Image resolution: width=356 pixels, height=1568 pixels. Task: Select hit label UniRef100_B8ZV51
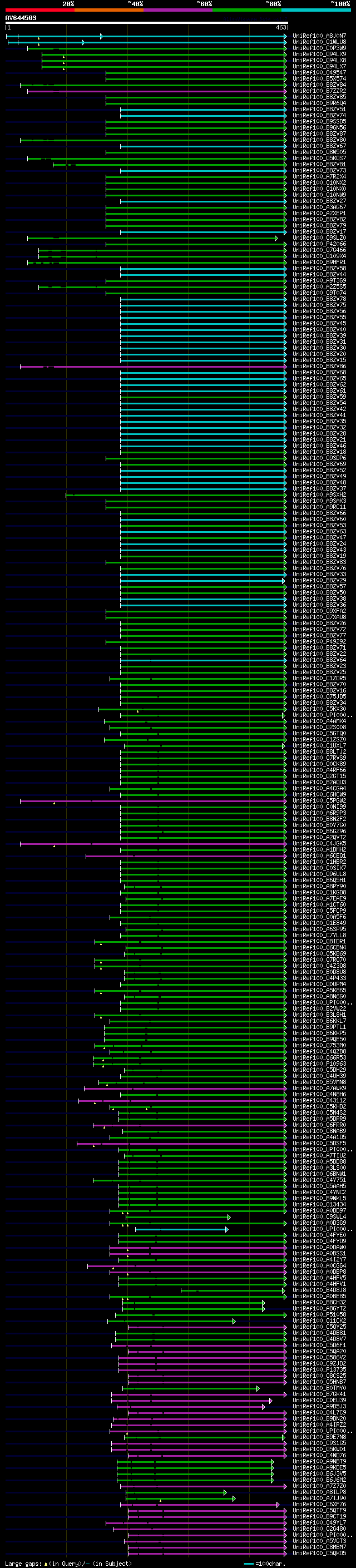pos(319,109)
